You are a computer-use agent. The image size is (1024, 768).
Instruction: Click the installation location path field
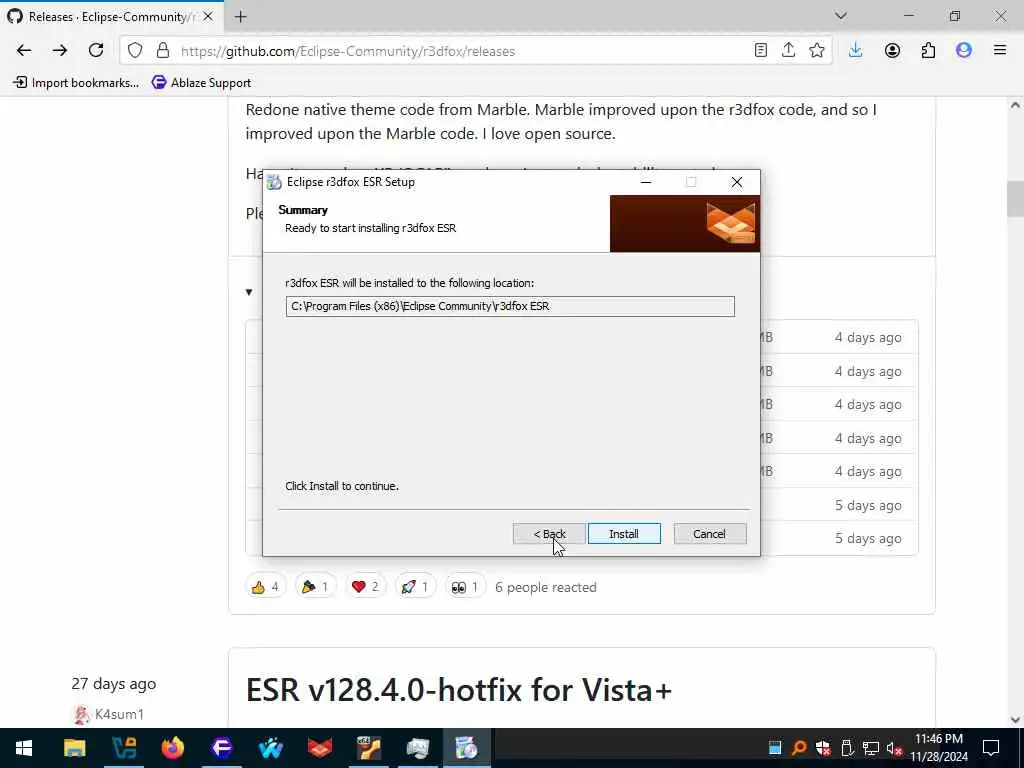coord(510,306)
